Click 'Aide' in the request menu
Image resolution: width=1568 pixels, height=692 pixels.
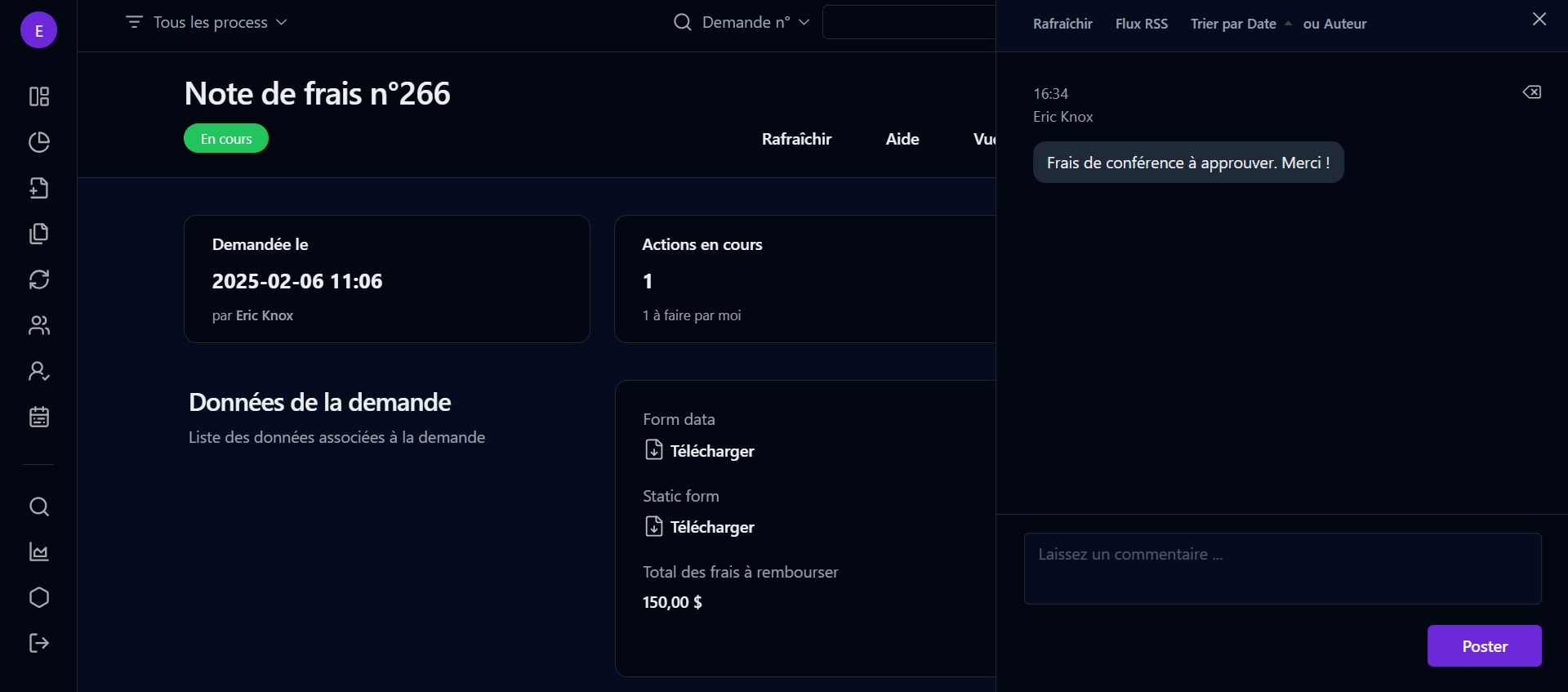click(902, 139)
